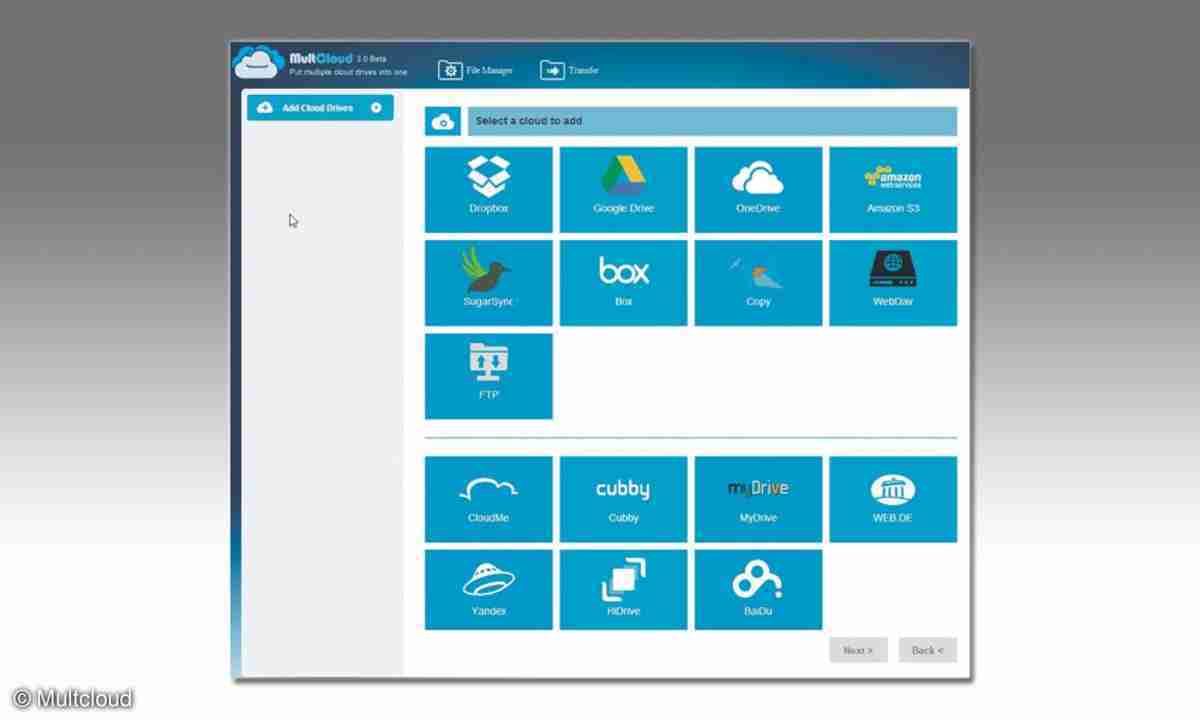The width and height of the screenshot is (1200, 720).
Task: Switch to the Transfer tab
Action: [569, 70]
